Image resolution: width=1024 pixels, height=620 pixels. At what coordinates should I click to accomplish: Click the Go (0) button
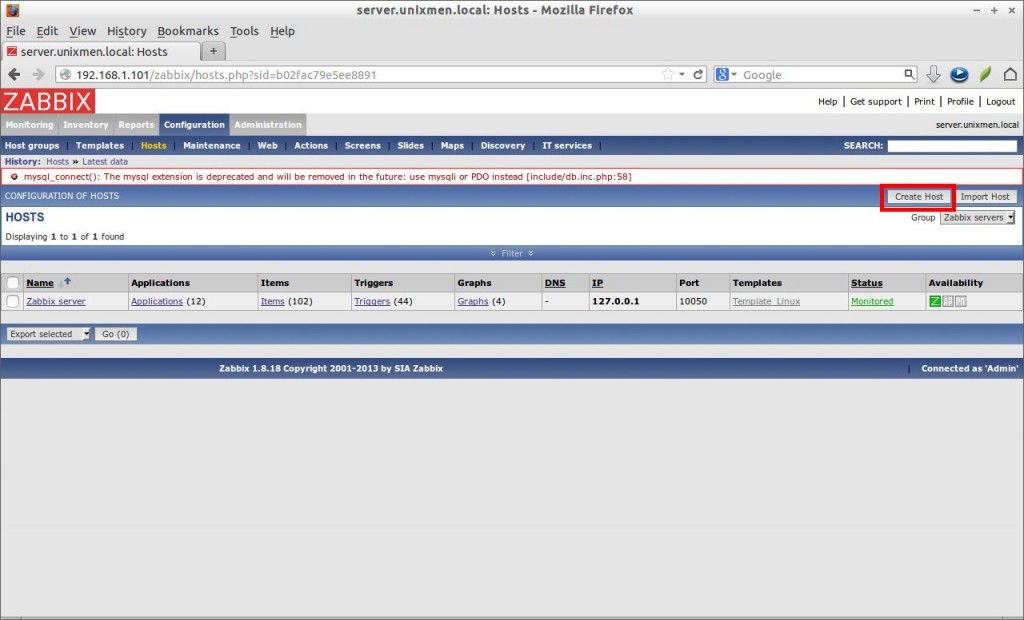coord(116,334)
